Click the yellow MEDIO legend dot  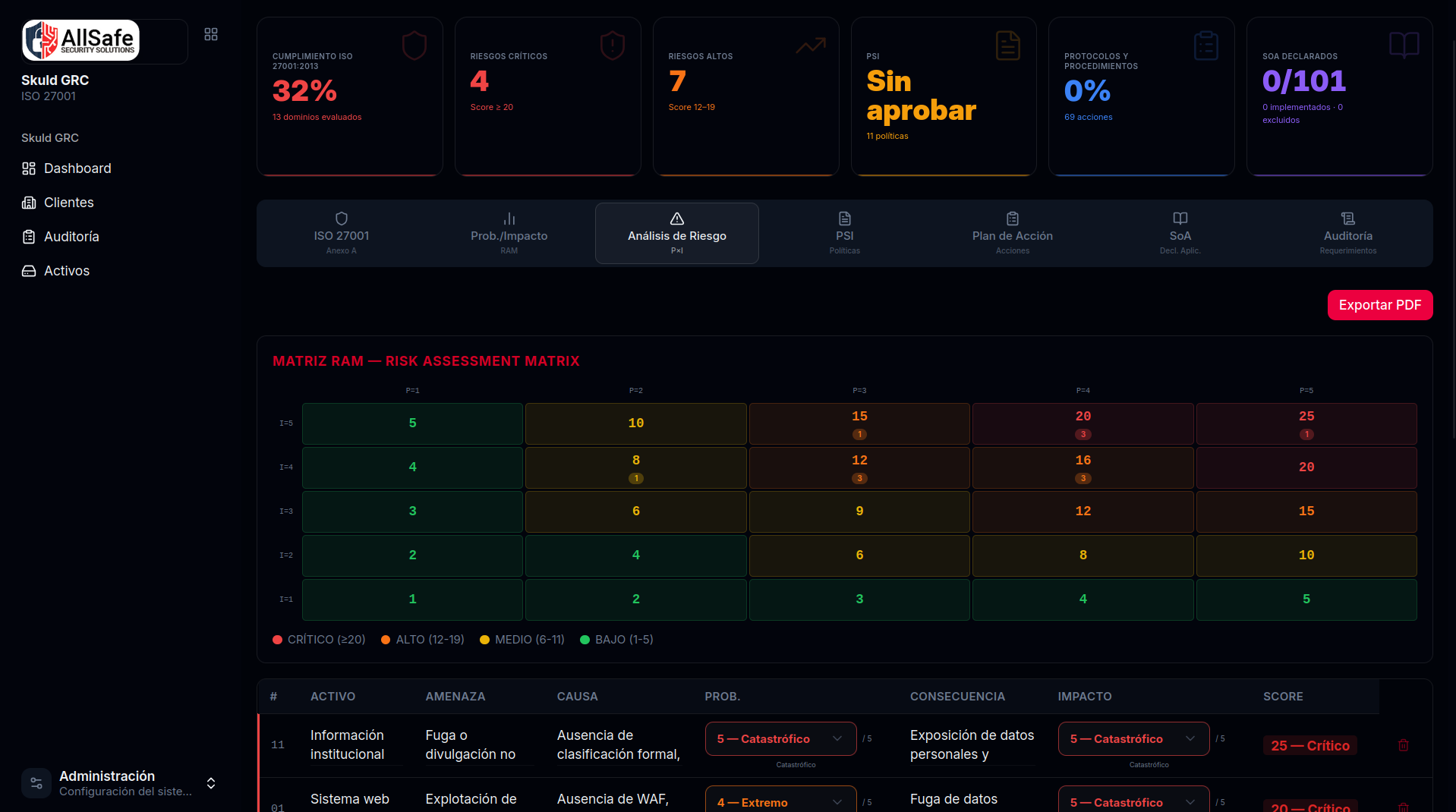tap(485, 640)
